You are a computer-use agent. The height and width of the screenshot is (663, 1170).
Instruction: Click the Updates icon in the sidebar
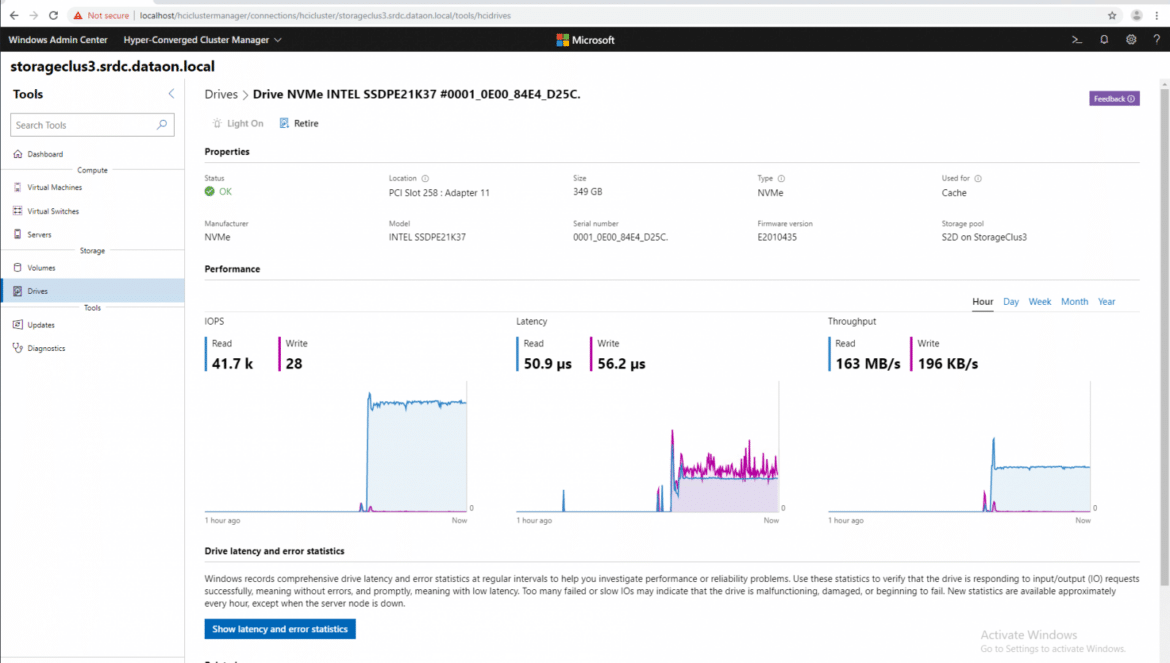coord(18,324)
